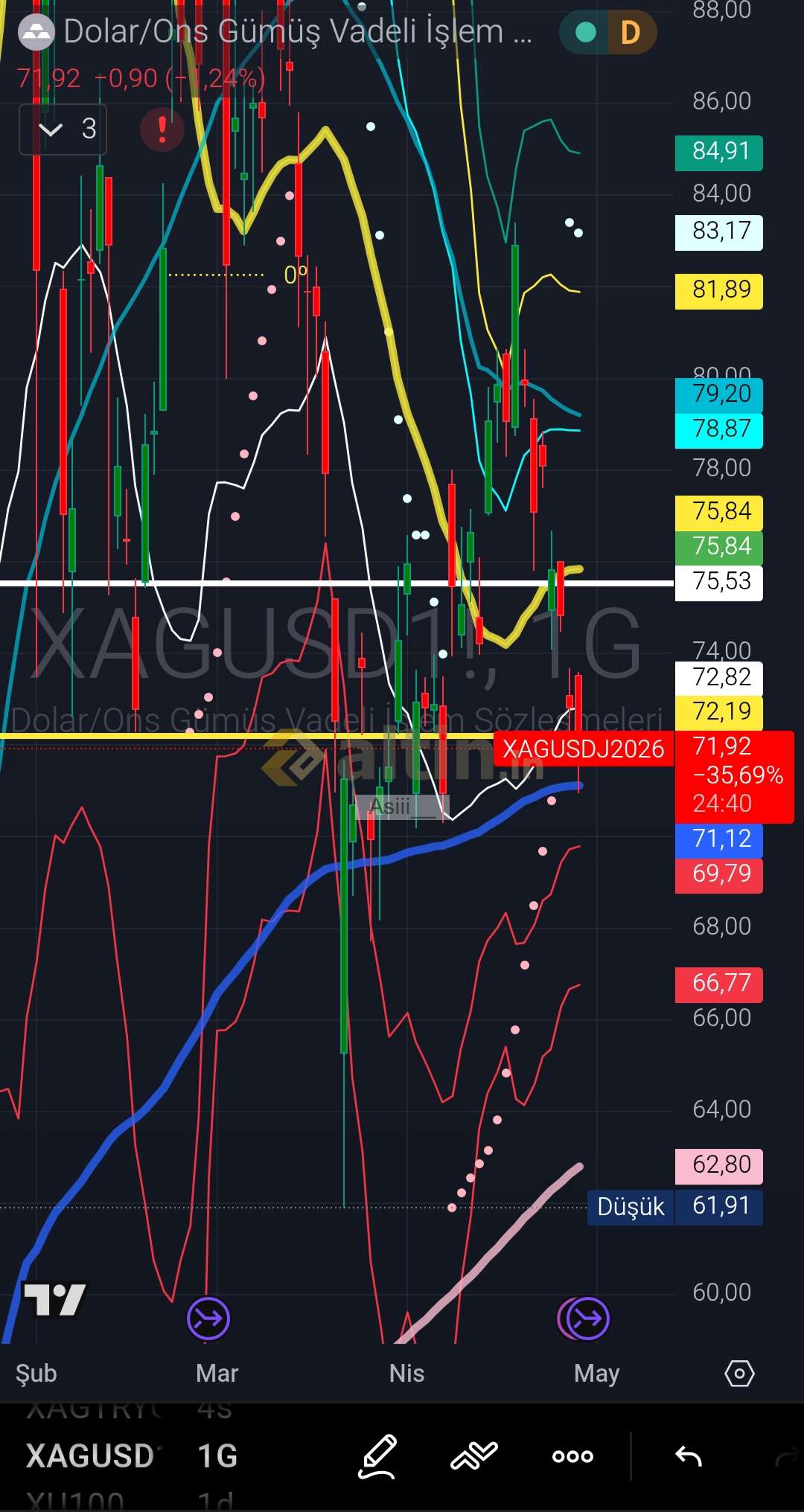The image size is (804, 1512).
Task: Open chart settings hexagon gear icon
Action: click(x=739, y=1374)
